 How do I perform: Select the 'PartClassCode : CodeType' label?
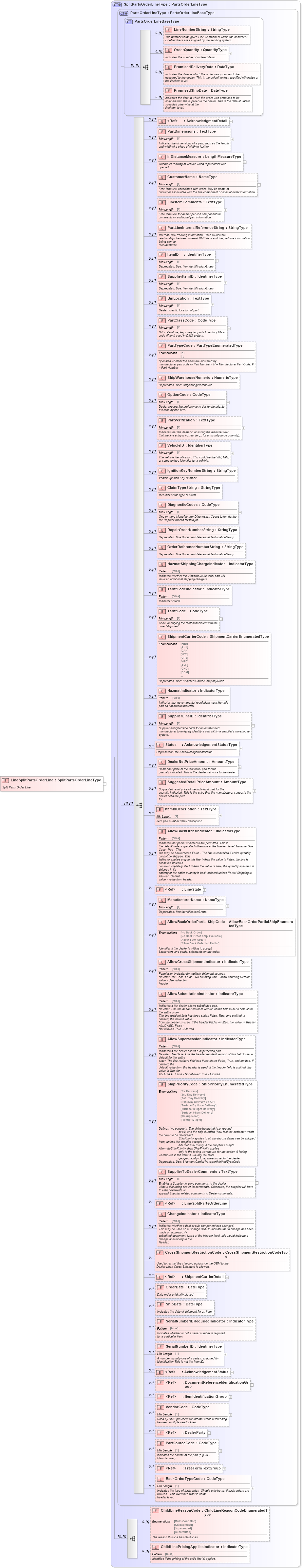[191, 320]
